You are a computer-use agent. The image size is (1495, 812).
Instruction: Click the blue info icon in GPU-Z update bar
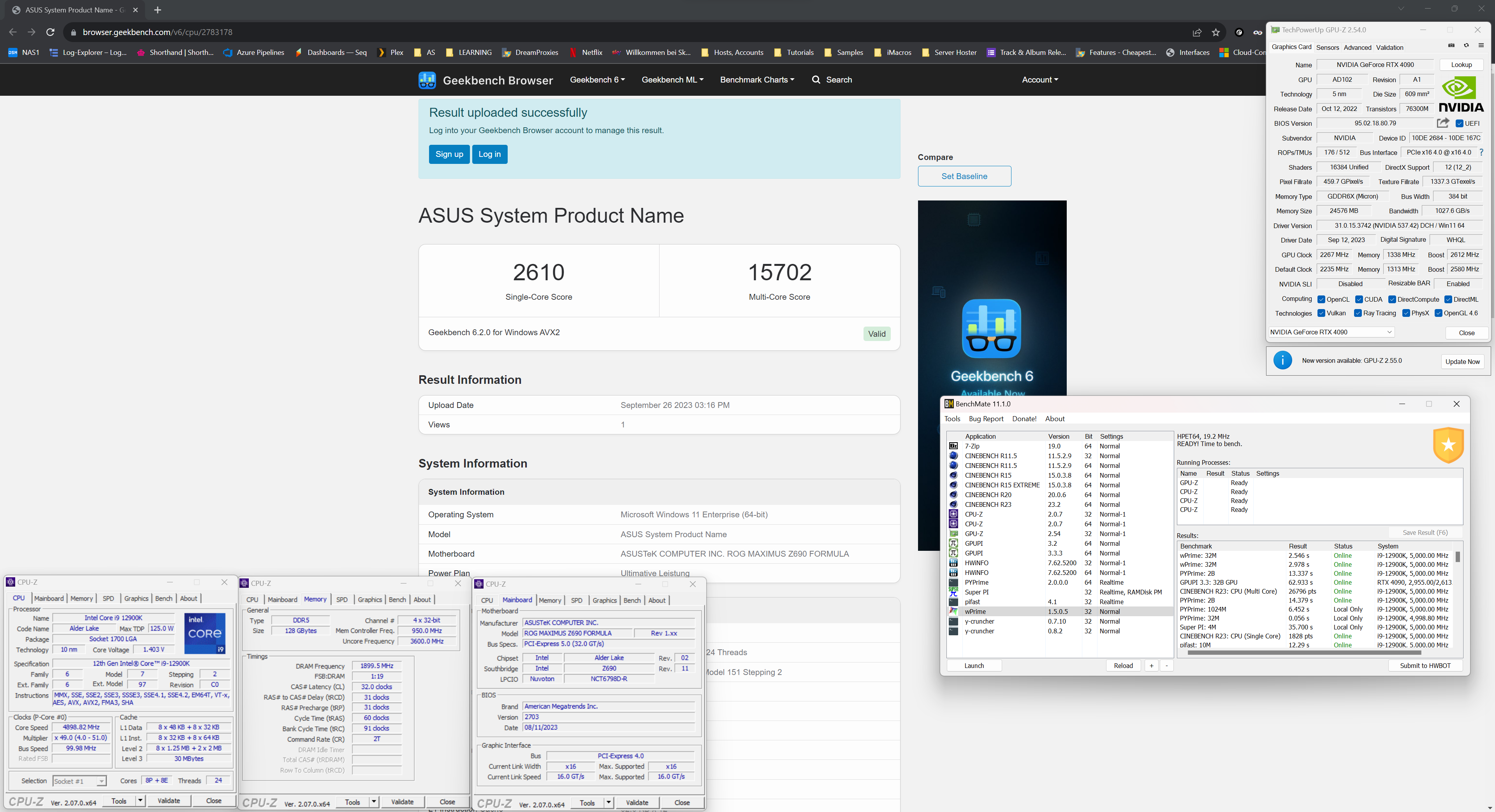tap(1282, 360)
